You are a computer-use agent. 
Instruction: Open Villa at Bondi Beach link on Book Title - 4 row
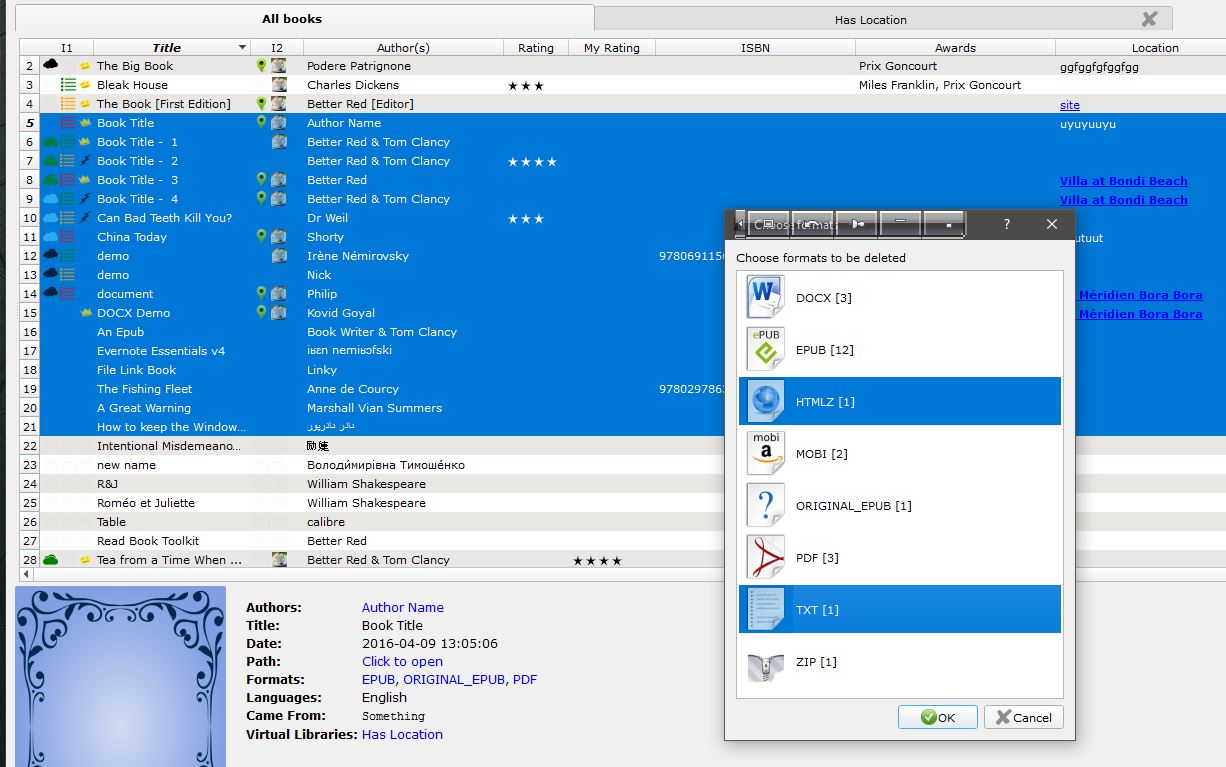[1124, 200]
